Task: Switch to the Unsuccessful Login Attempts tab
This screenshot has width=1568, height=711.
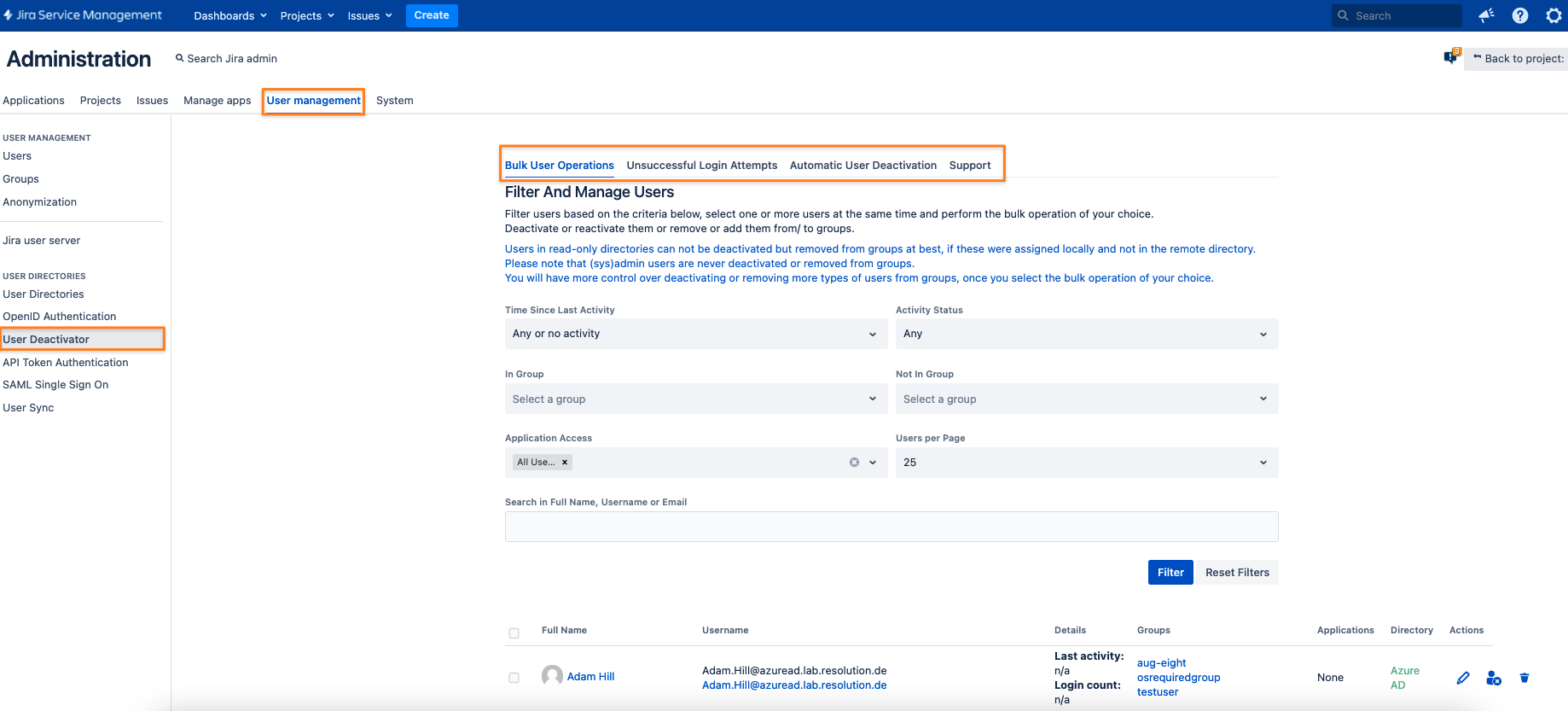Action: click(702, 166)
